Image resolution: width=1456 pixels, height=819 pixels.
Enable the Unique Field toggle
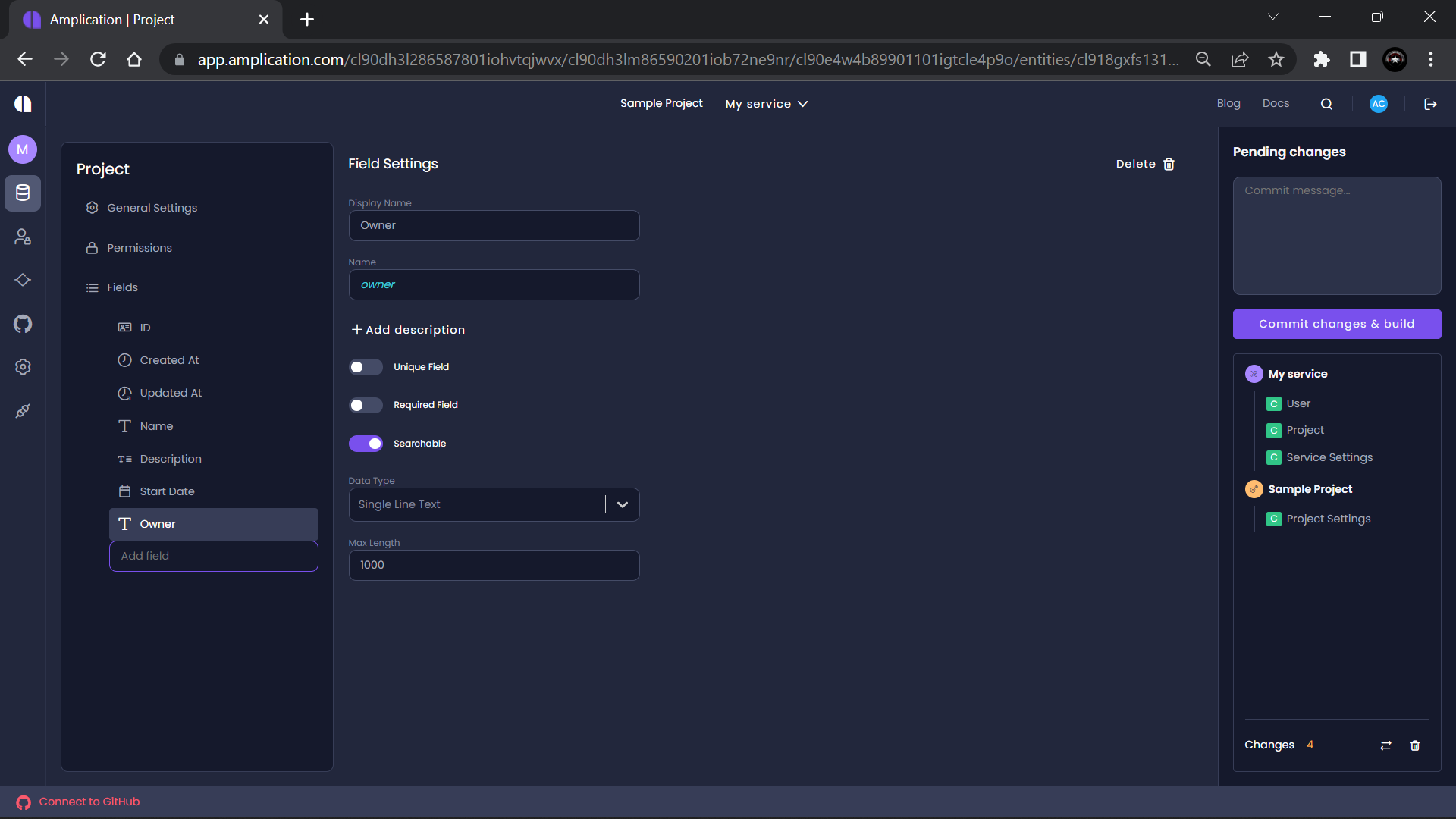click(366, 367)
